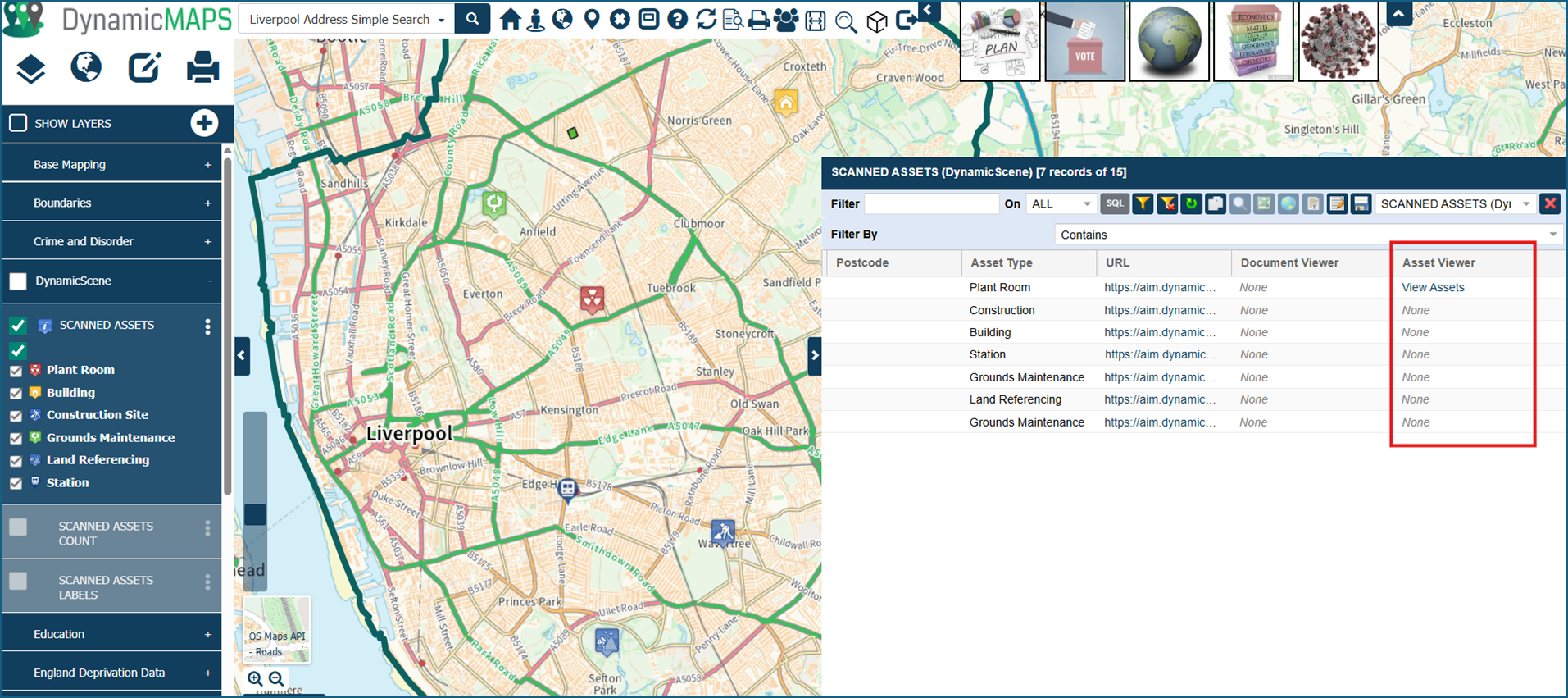Sort by the Postcode column header

click(893, 262)
